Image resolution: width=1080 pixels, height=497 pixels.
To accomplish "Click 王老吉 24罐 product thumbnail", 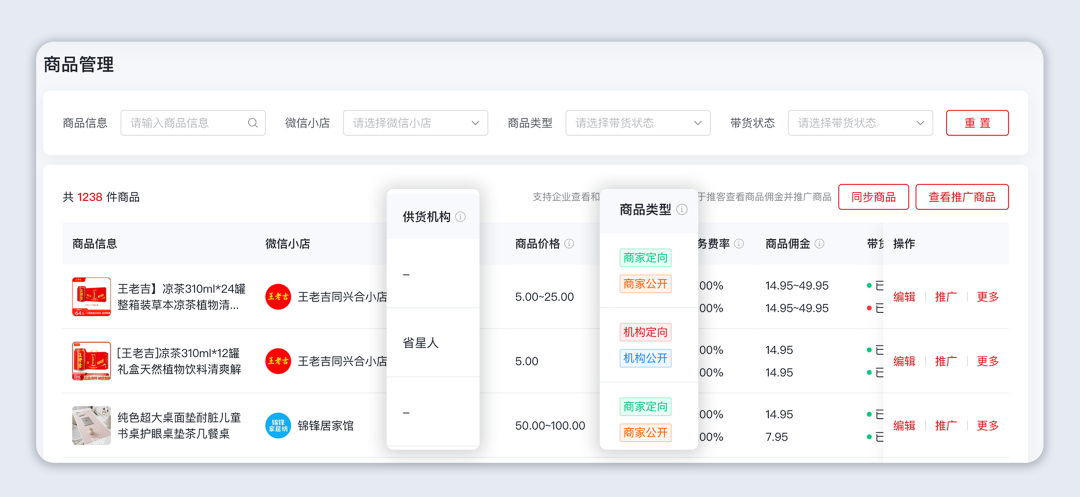I will coord(91,297).
